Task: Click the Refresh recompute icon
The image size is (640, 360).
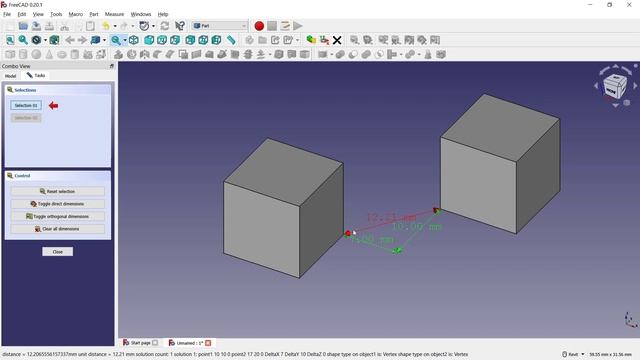Action: (x=165, y=26)
